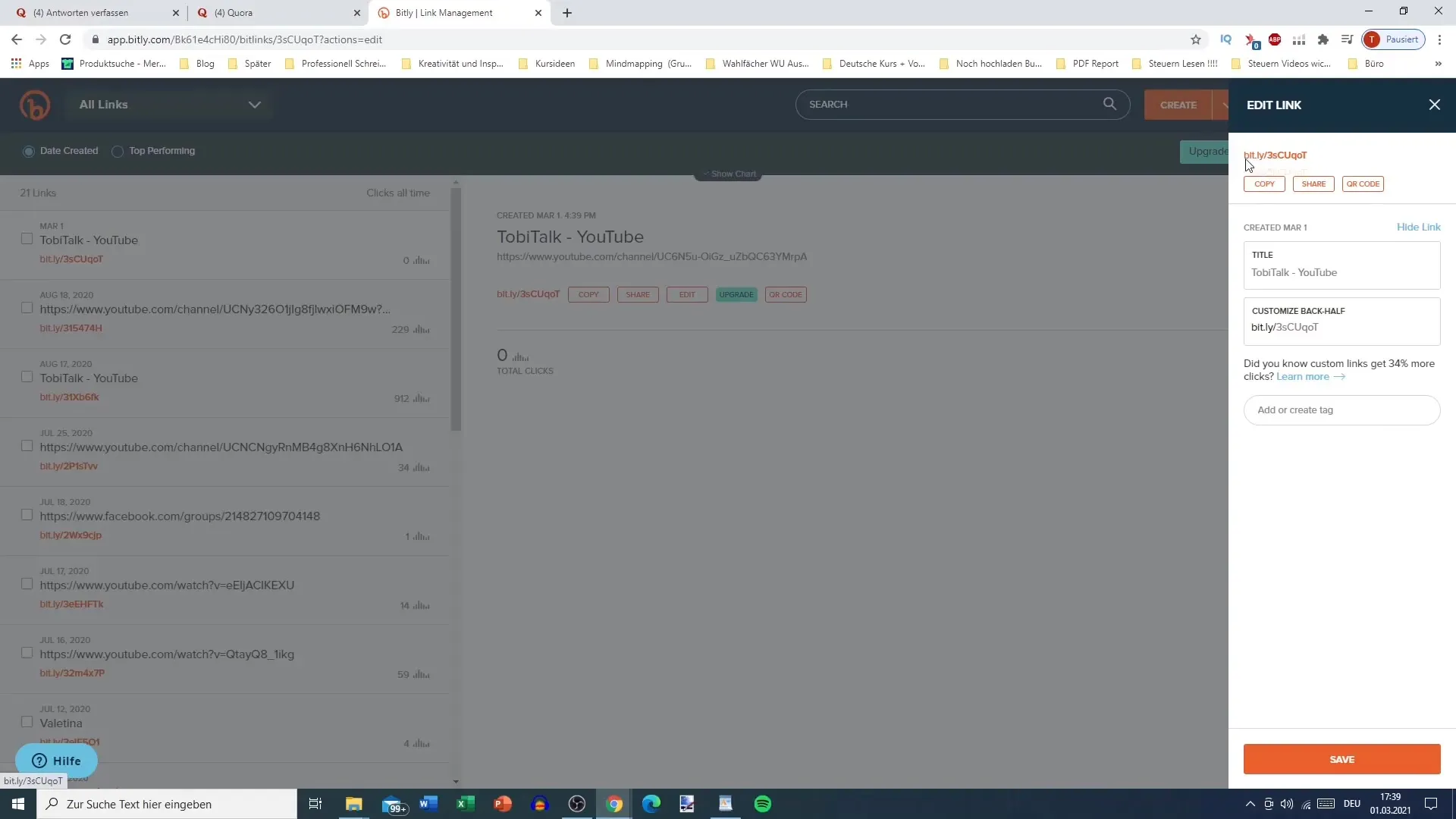Viewport: 1456px width, 819px height.
Task: Expand browser bookmarks bar overflow menu
Action: (x=1438, y=63)
